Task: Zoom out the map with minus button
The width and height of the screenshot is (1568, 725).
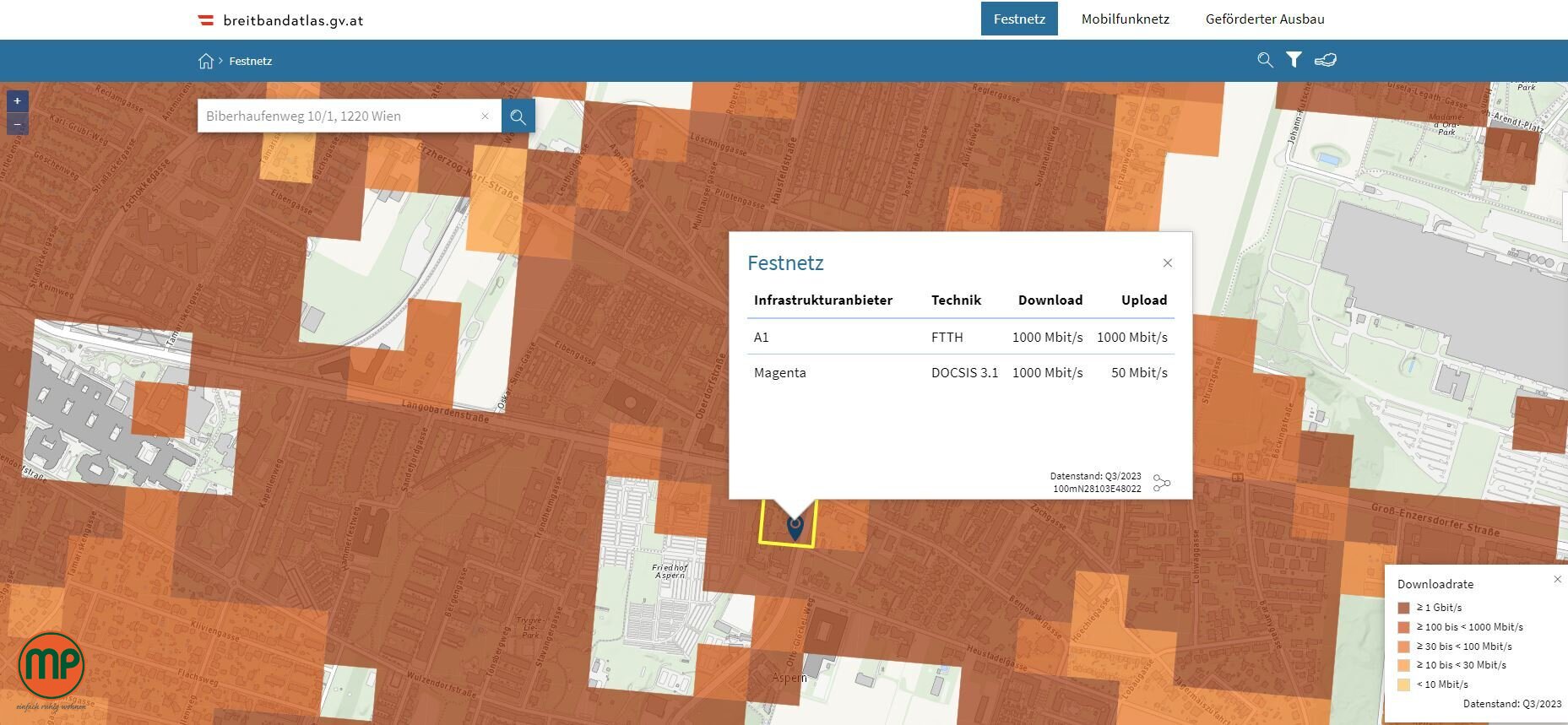Action: click(17, 125)
